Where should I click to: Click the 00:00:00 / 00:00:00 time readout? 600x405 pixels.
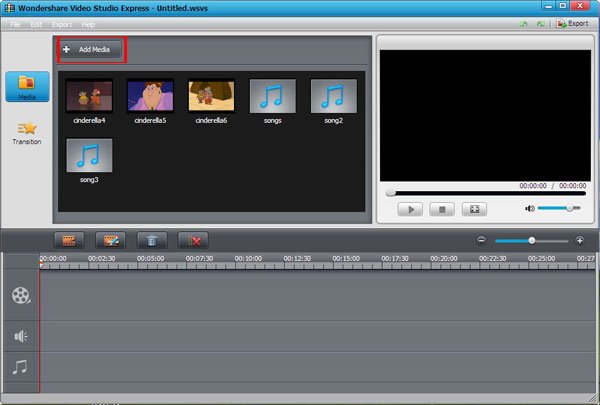[x=553, y=186]
